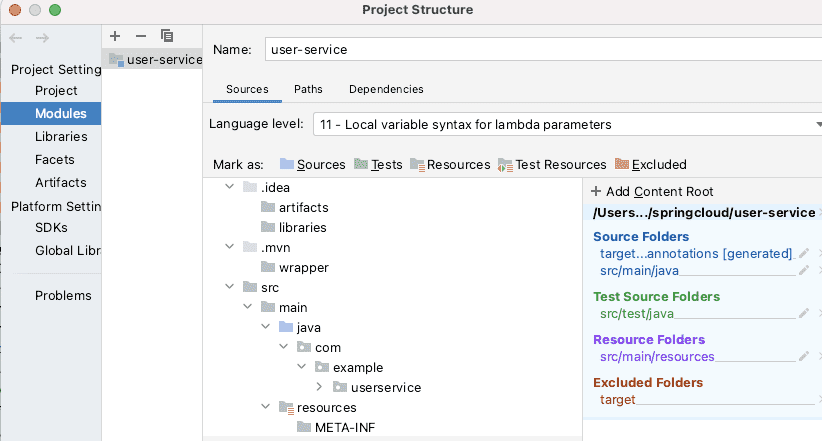Image resolution: width=822 pixels, height=441 pixels.
Task: Collapse the example package node
Action: coord(301,367)
